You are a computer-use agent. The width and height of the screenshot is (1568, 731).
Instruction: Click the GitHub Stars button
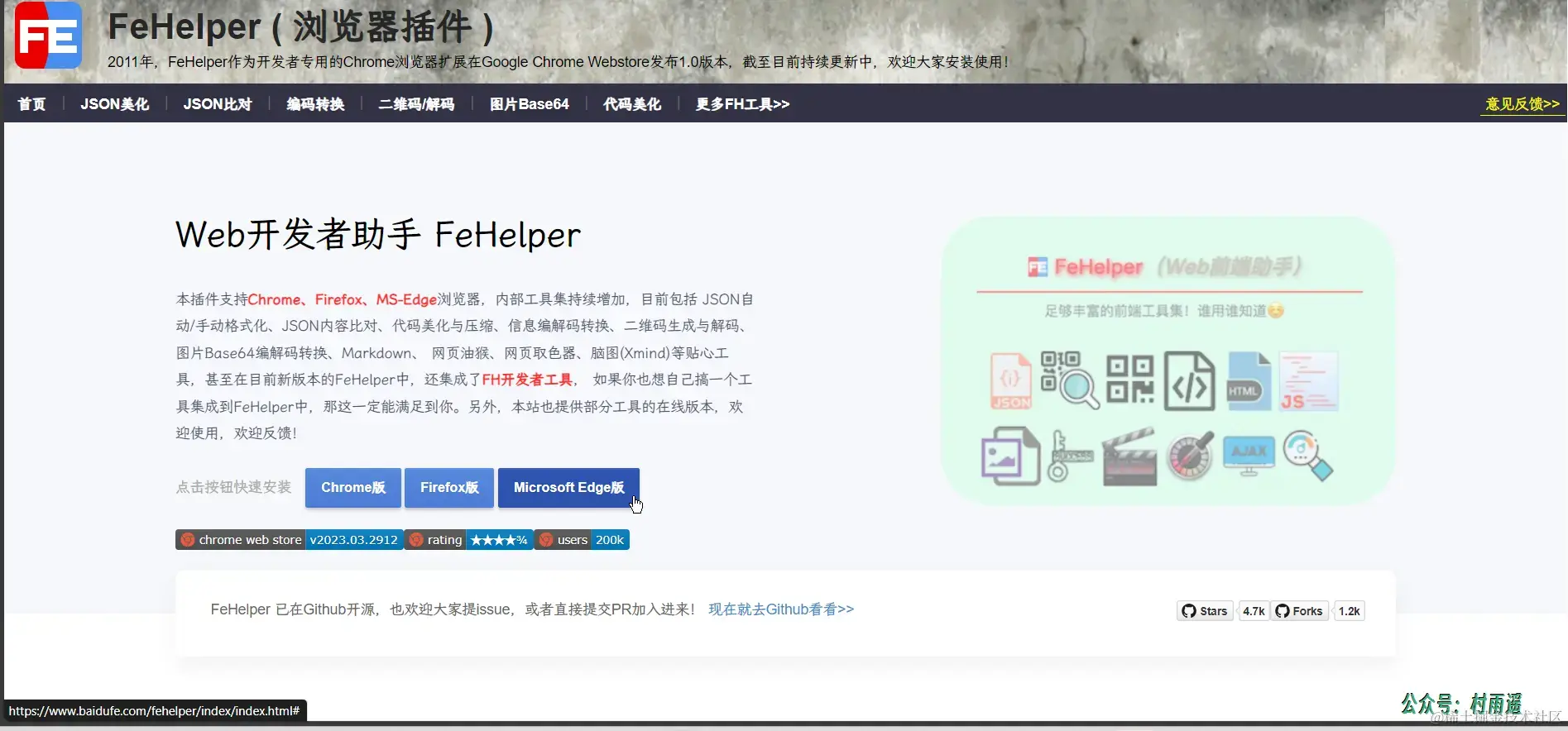coord(1205,611)
